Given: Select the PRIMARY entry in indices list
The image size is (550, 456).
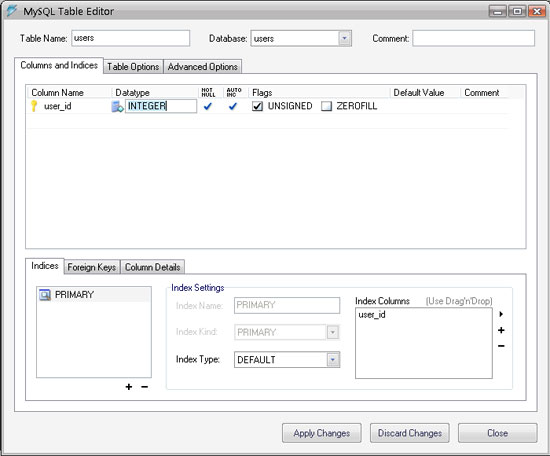Looking at the screenshot, I should [x=94, y=295].
